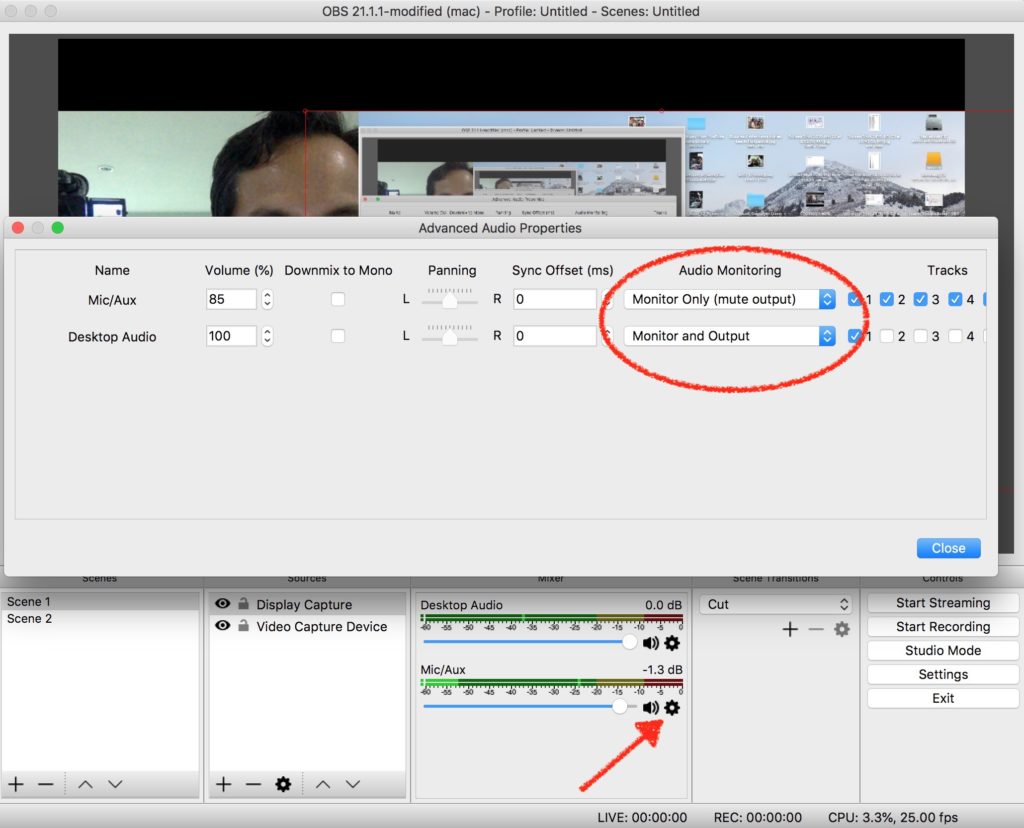Image resolution: width=1024 pixels, height=828 pixels.
Task: Click Mic/Aux volume percent field
Action: click(x=231, y=299)
